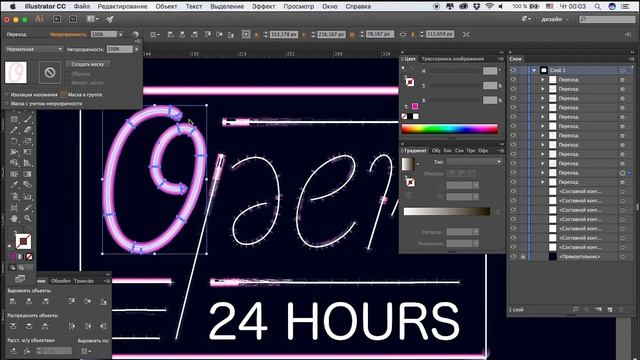Viewport: 640px width, 360px height.
Task: Click the Change Screen Mode icon
Action: [x=20, y=279]
